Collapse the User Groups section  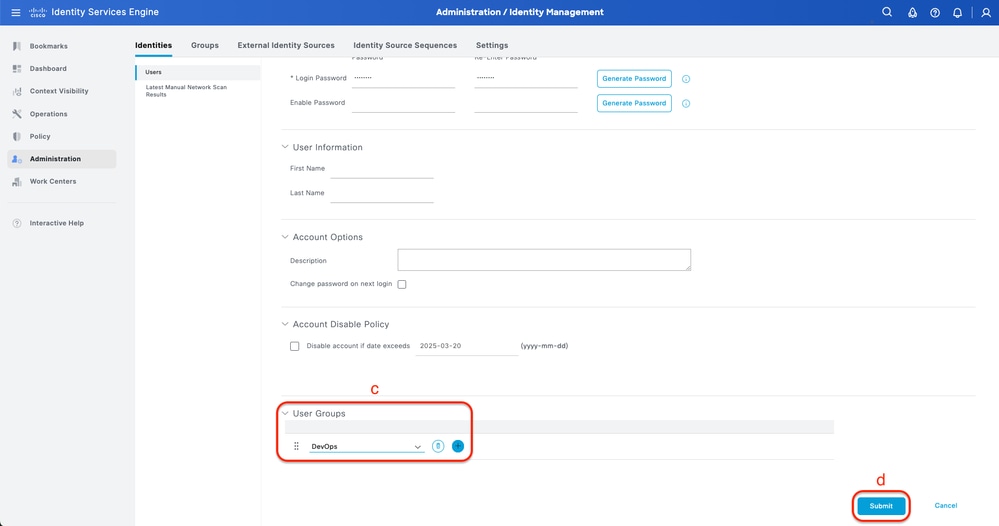click(285, 413)
